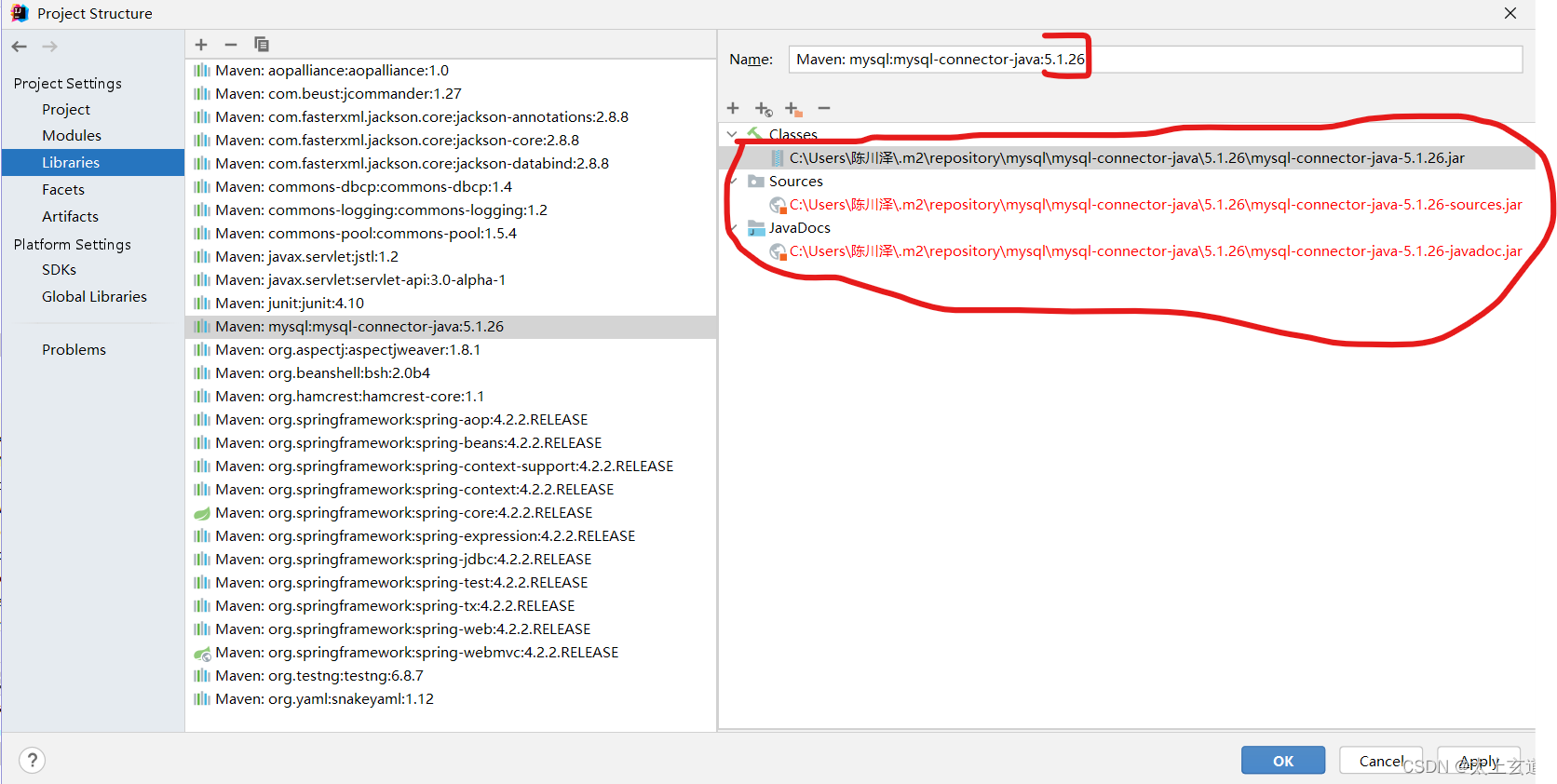Select Maven org.beanshell:bsh:2.0b4 library
Viewport: 1557px width, 784px height.
pyautogui.click(x=322, y=373)
